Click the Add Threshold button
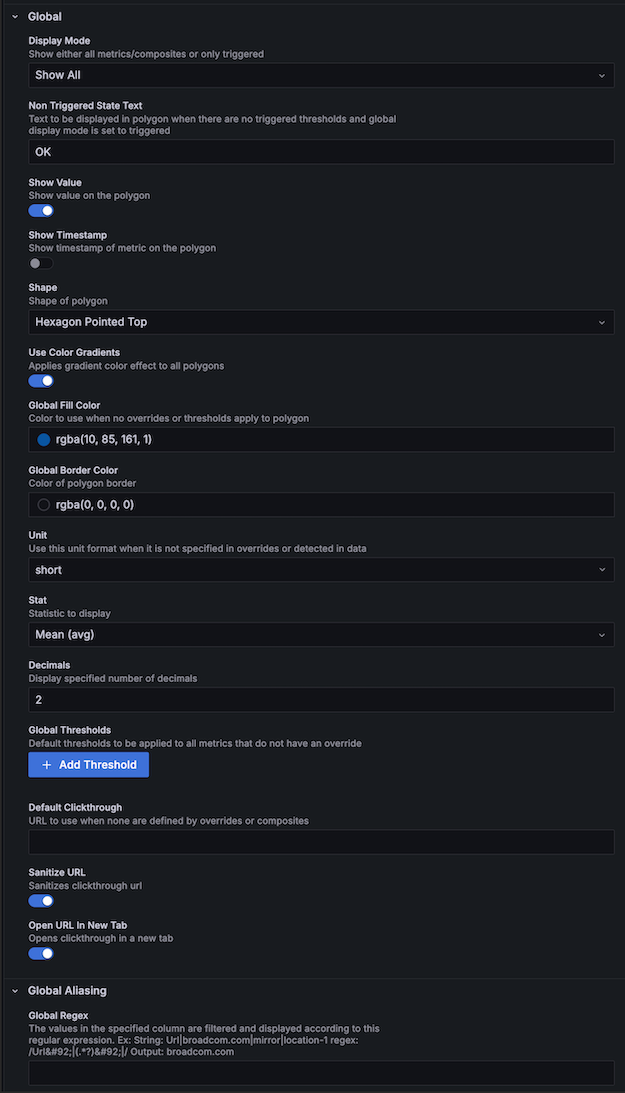 coord(89,765)
